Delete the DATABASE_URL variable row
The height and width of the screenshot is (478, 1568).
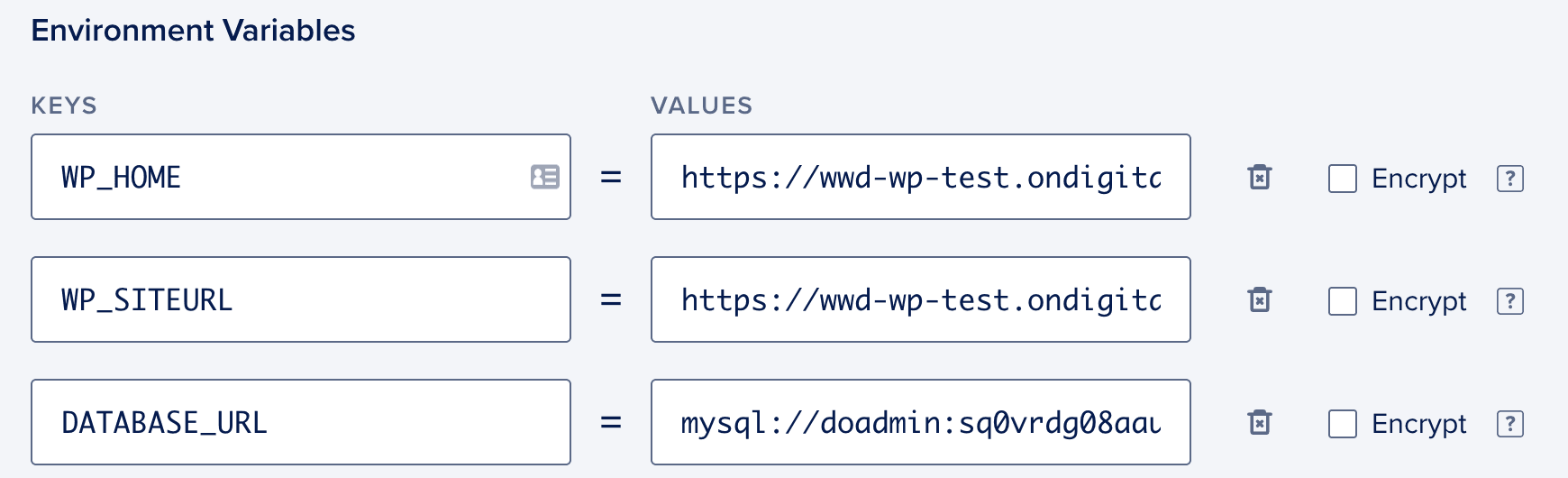tap(1260, 422)
